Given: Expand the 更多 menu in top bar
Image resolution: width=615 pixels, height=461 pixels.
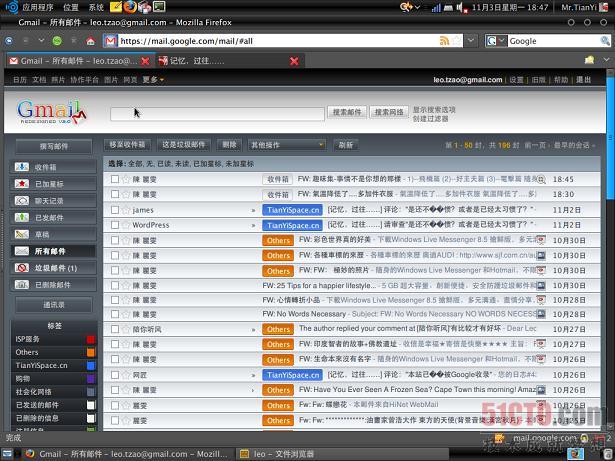Looking at the screenshot, I should (153, 80).
